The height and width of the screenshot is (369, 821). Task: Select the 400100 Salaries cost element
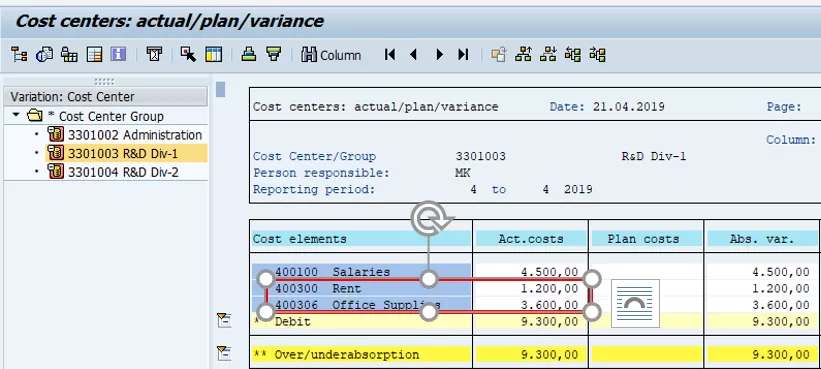point(361,272)
